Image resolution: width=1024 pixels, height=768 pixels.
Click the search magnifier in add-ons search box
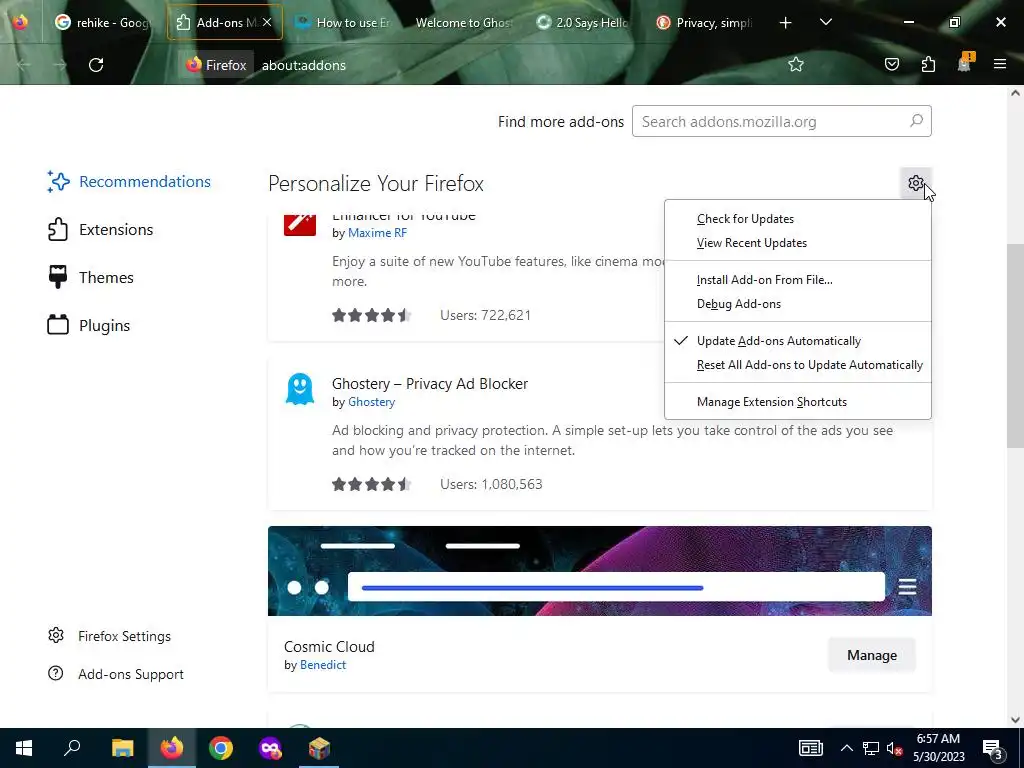916,121
